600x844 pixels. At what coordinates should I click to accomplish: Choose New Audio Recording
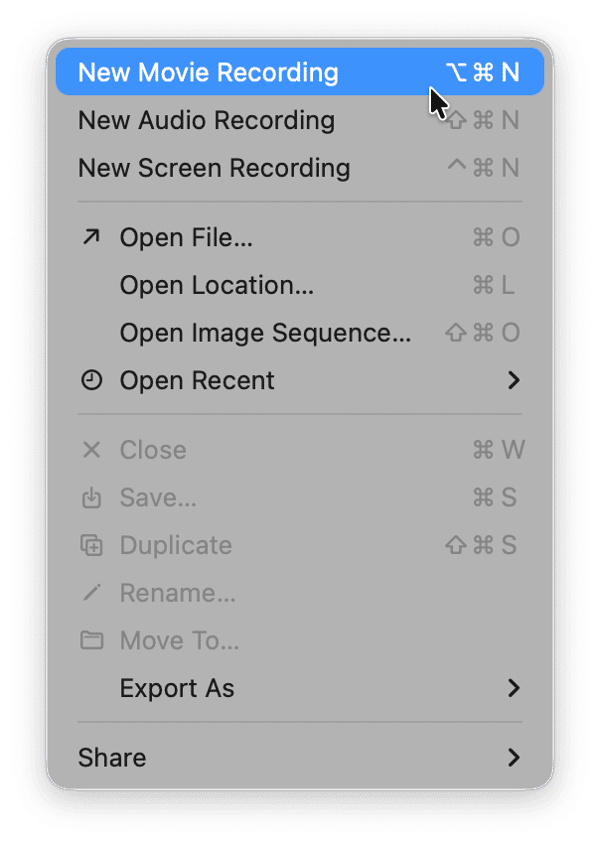pos(206,120)
